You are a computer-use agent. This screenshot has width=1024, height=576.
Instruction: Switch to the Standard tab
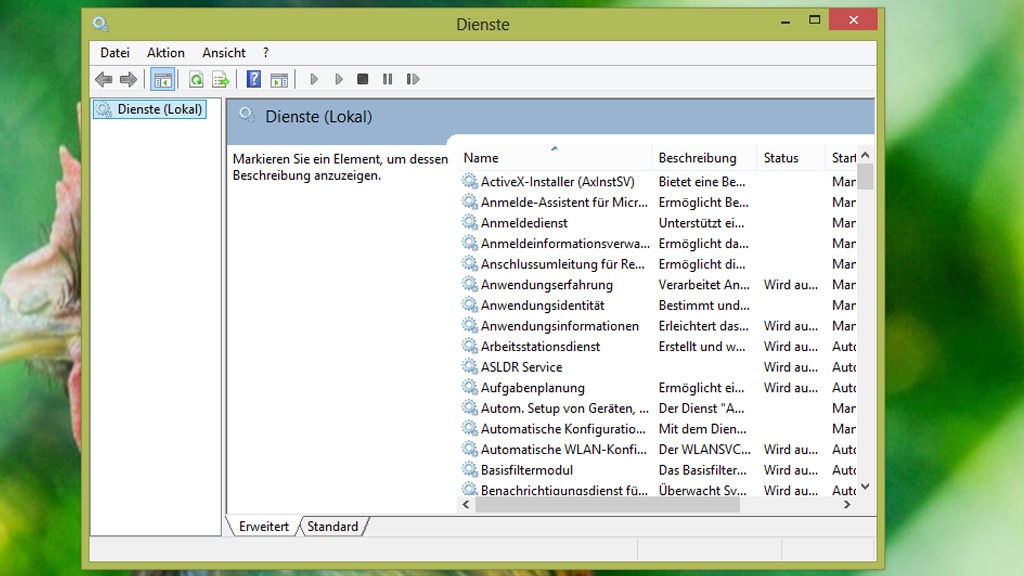(x=333, y=526)
